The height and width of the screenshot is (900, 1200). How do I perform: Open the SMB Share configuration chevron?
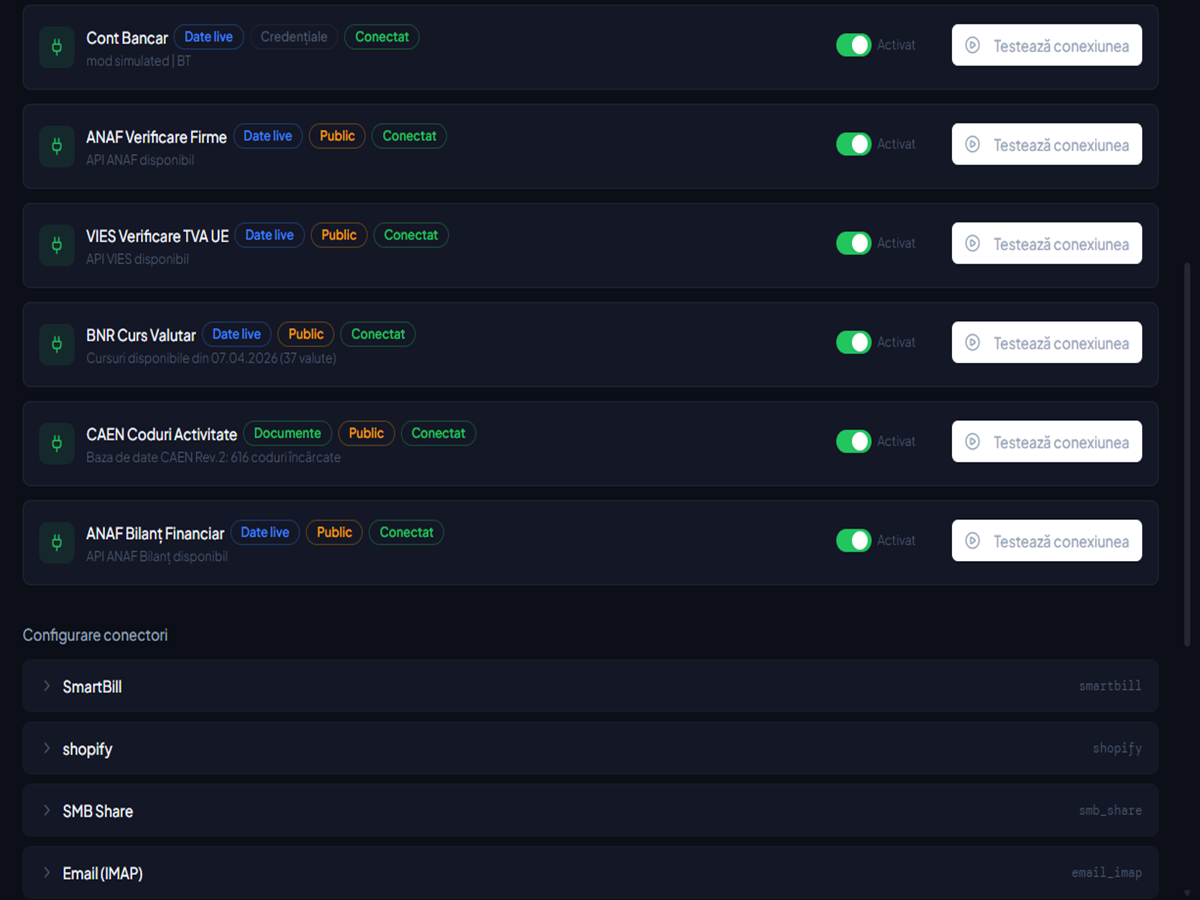point(46,810)
